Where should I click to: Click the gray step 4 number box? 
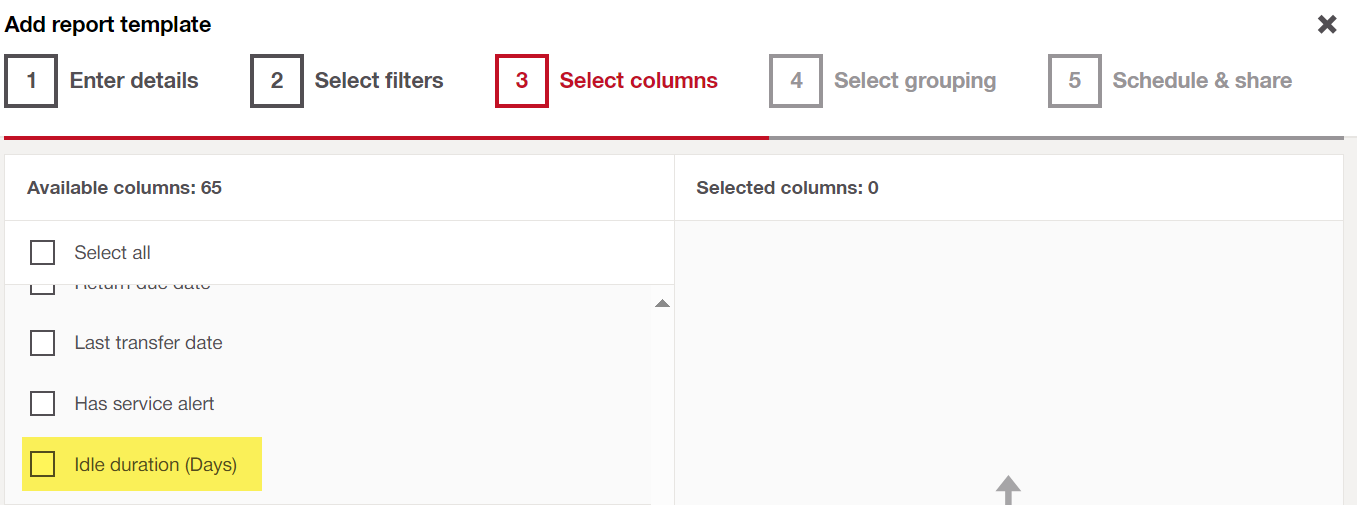point(796,81)
